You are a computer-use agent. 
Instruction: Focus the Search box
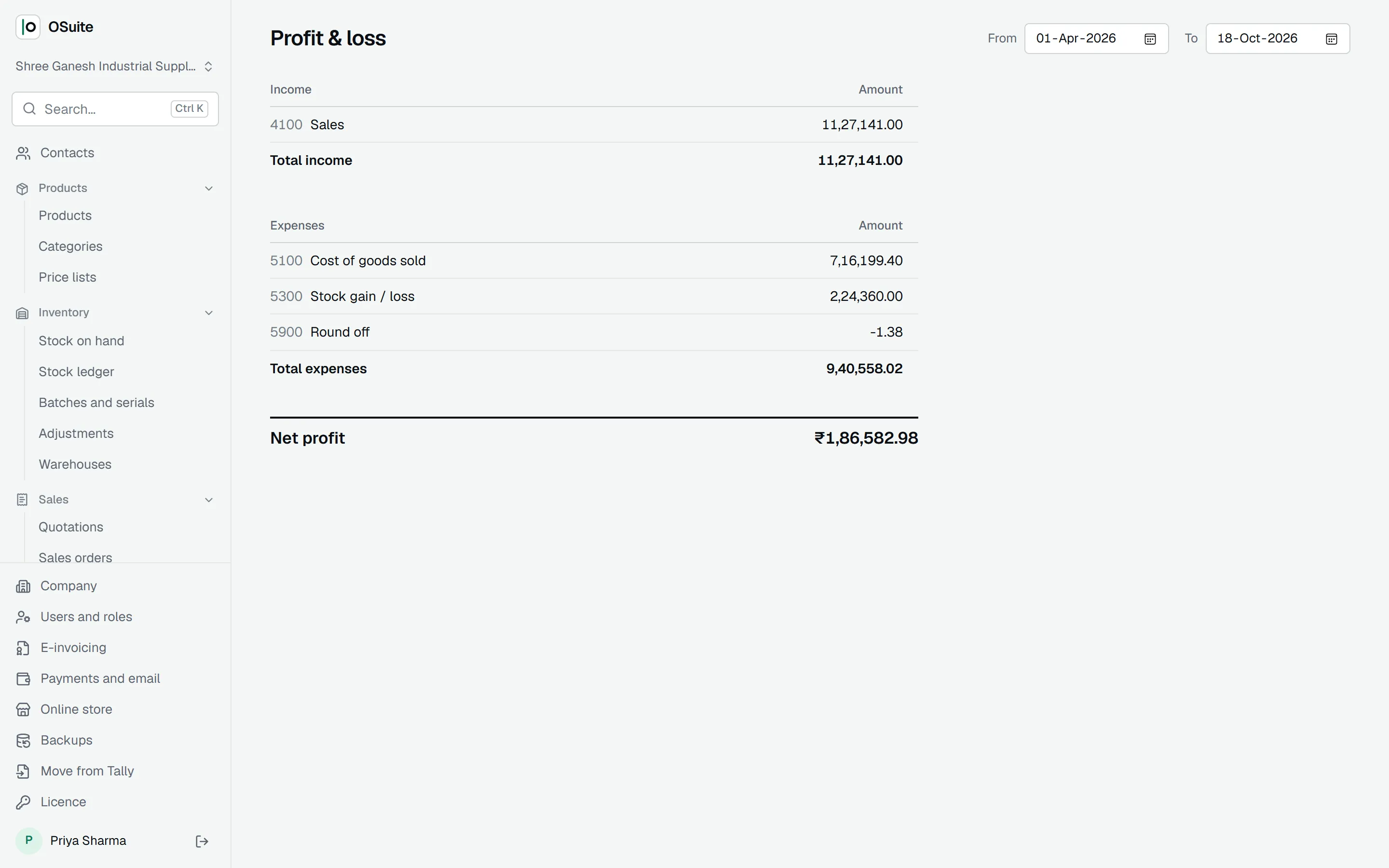(115, 109)
